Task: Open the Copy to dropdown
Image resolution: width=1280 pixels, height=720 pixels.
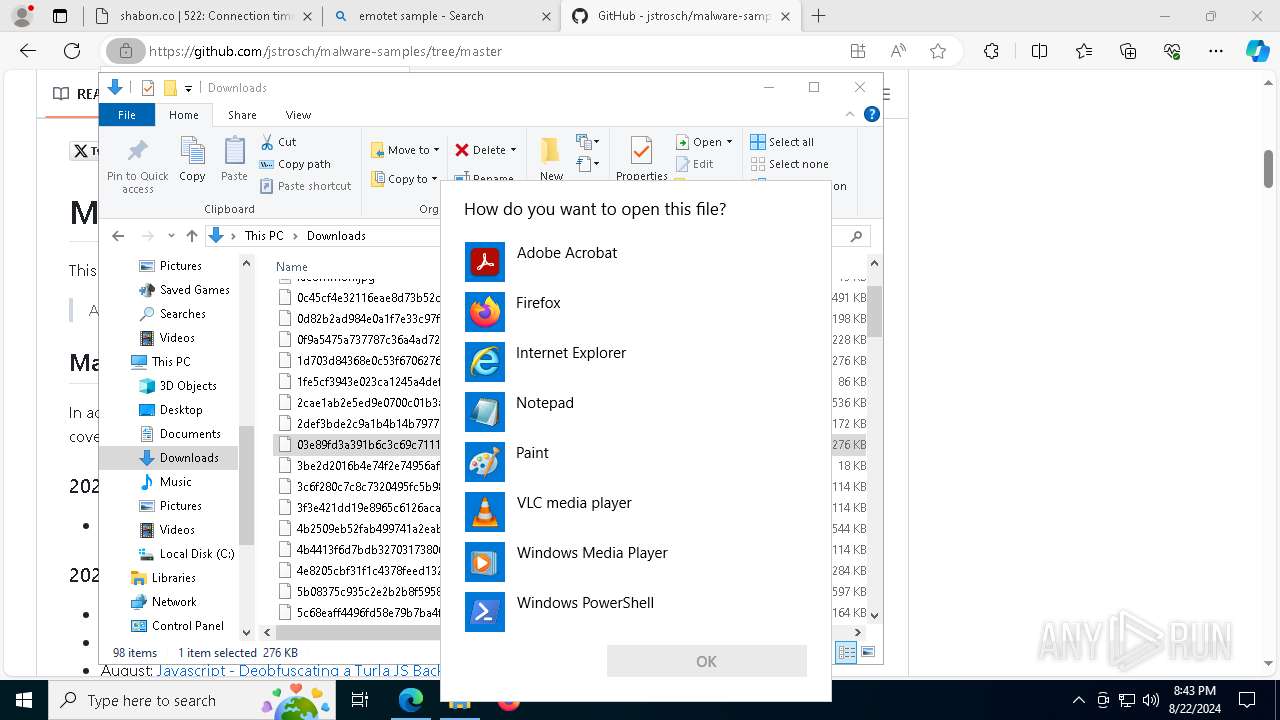Action: (x=404, y=179)
